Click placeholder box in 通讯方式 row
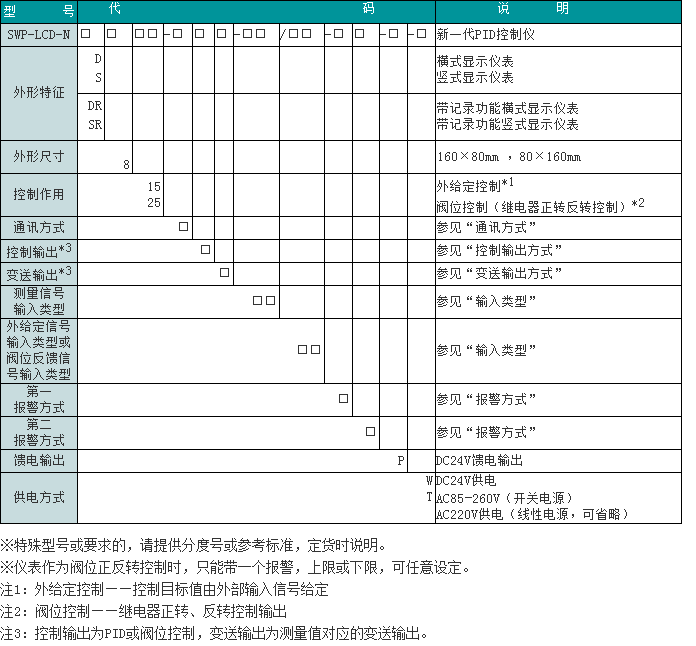This screenshot has width=696, height=646. coord(183,227)
